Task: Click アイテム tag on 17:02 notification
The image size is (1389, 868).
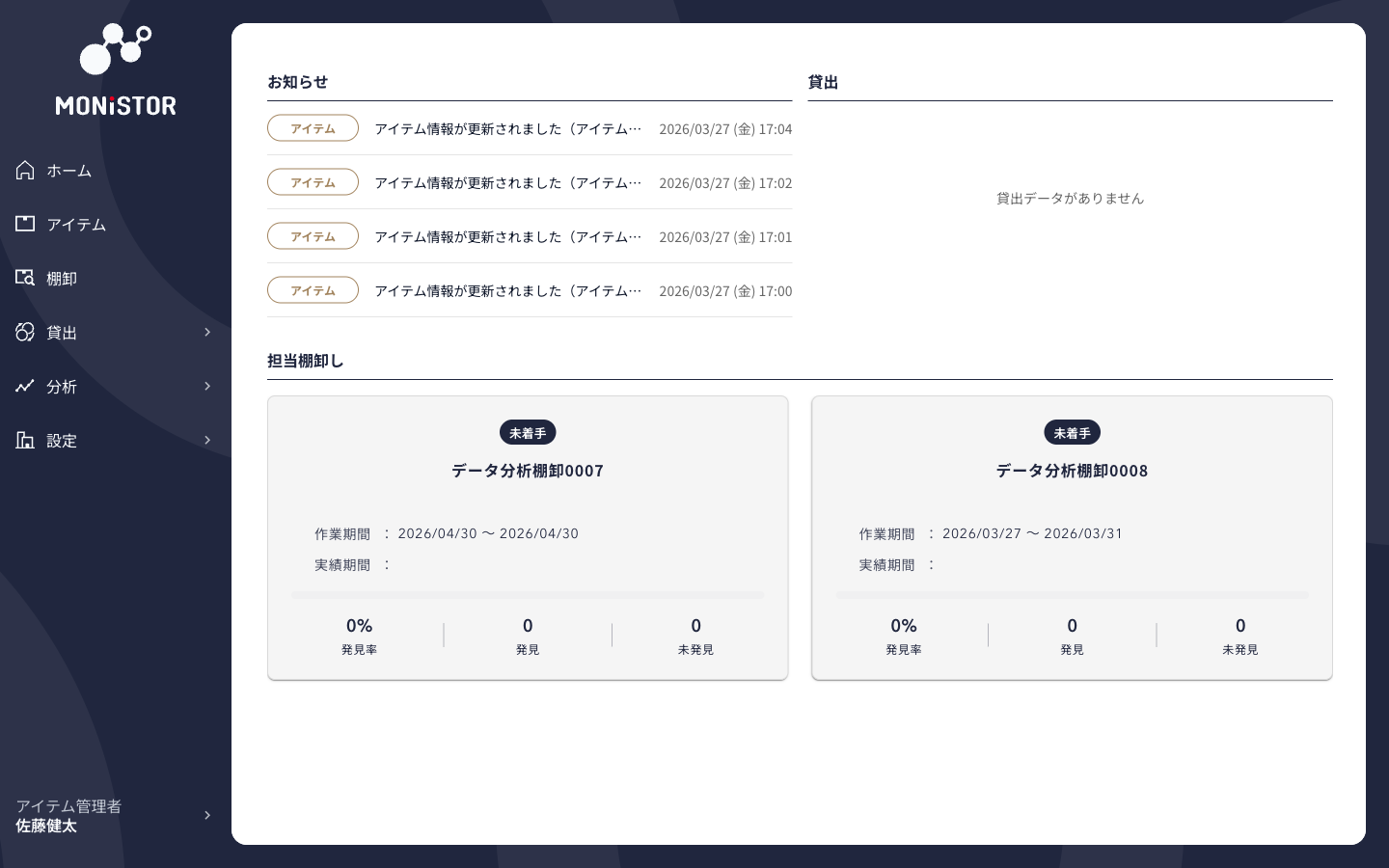Action: pos(313,182)
